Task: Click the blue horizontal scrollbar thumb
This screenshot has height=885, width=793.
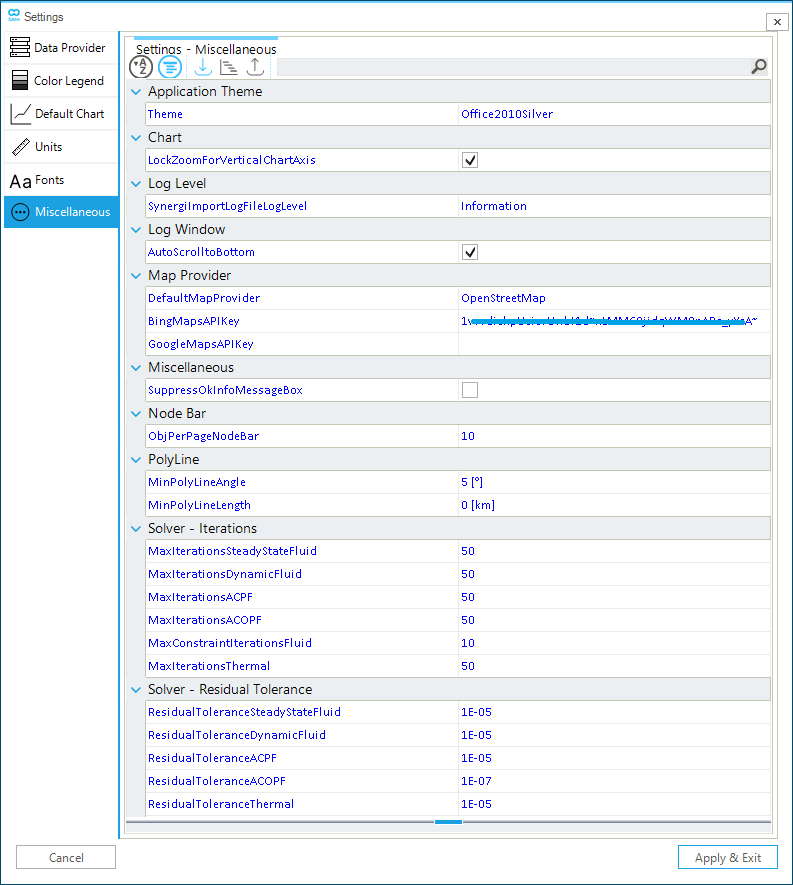Action: pos(448,822)
